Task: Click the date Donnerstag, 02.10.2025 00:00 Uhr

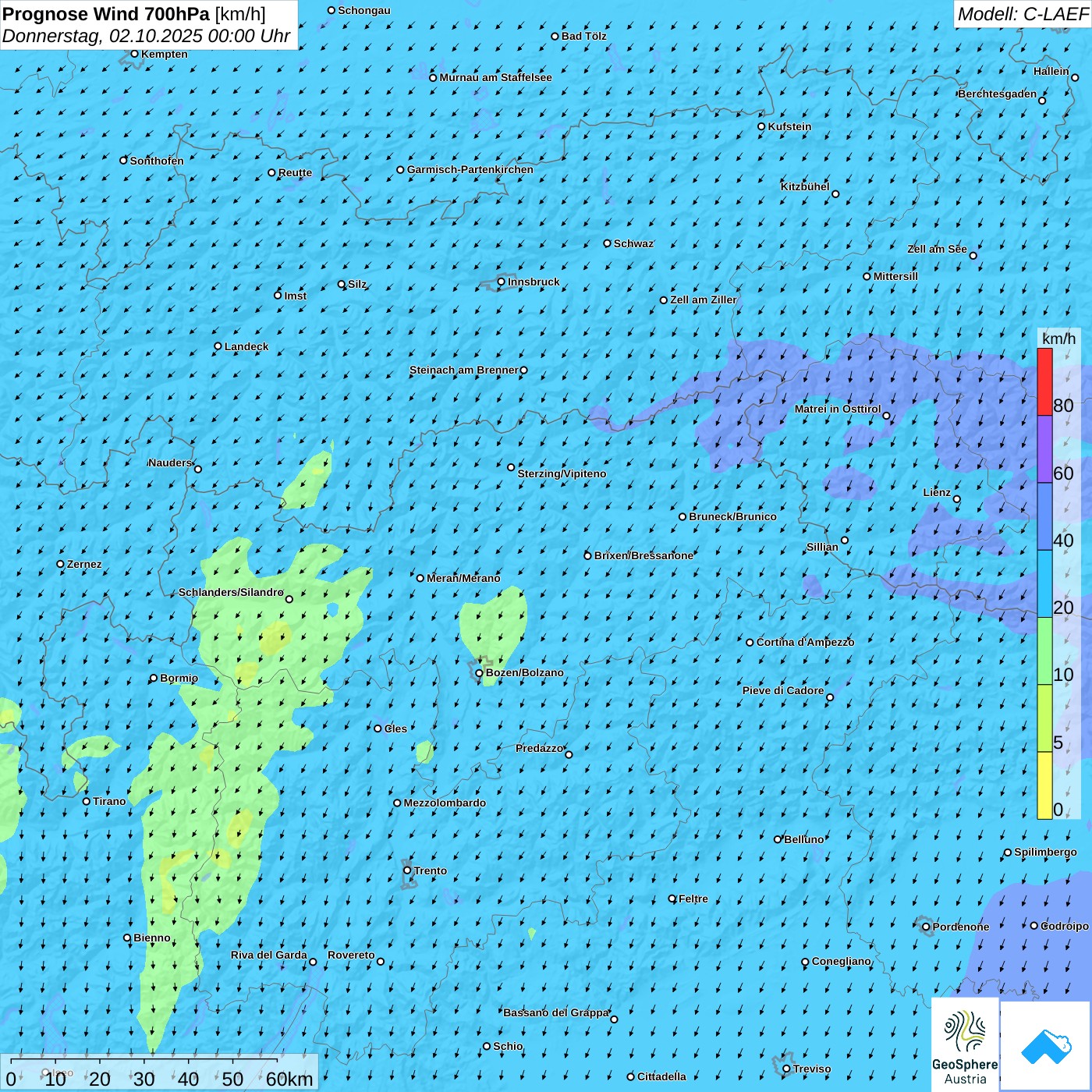Action: [147, 36]
